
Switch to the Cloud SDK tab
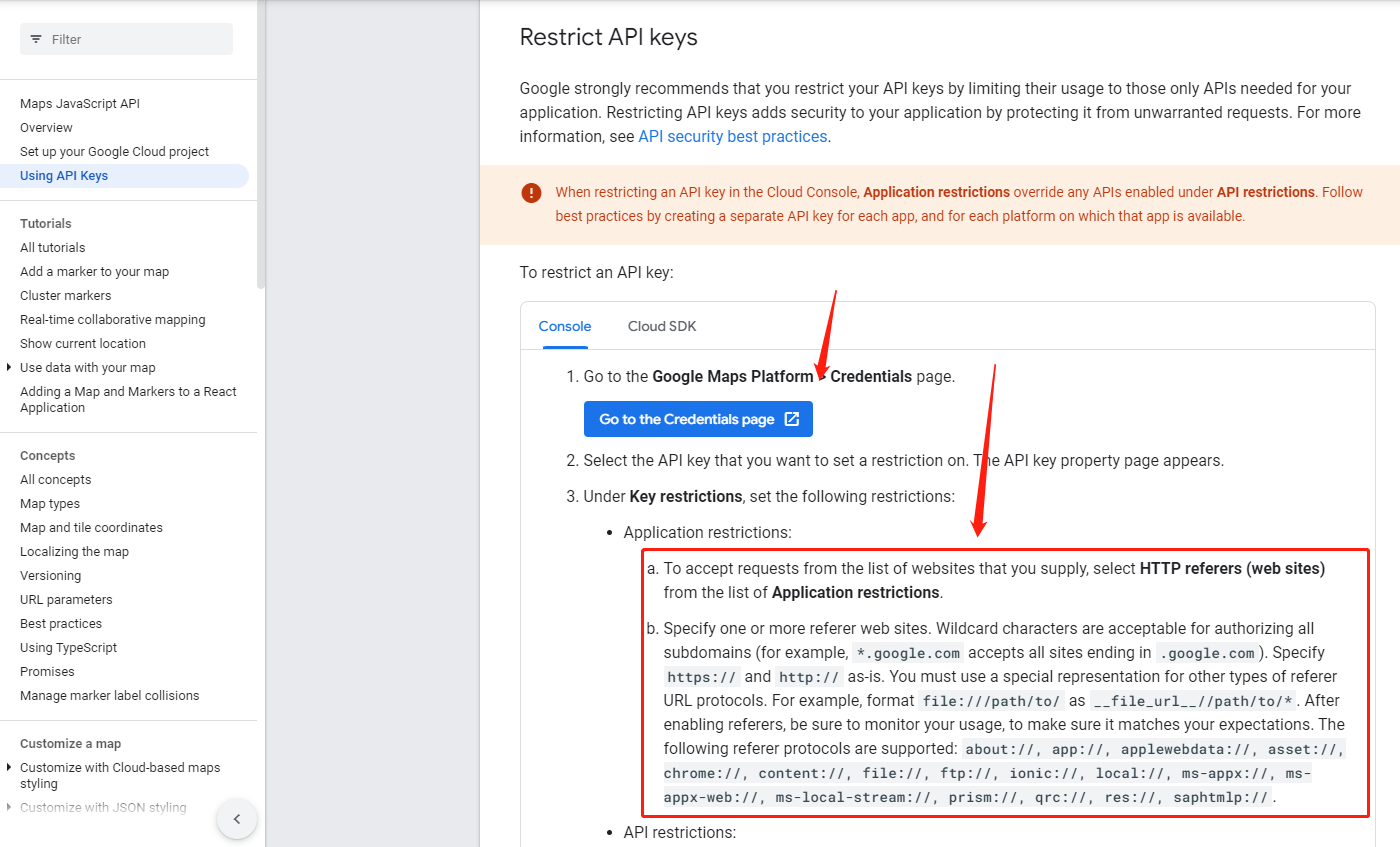662,326
